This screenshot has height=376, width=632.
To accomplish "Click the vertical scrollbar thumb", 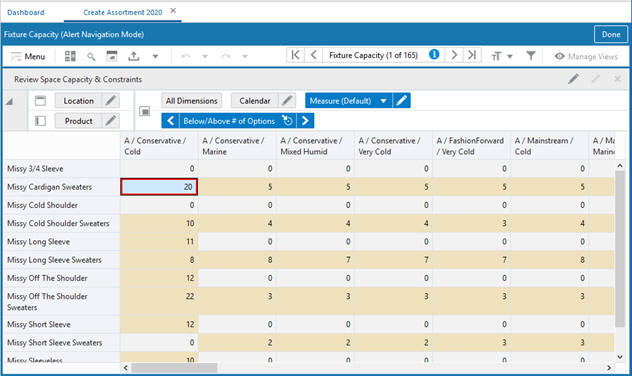I will point(620,248).
